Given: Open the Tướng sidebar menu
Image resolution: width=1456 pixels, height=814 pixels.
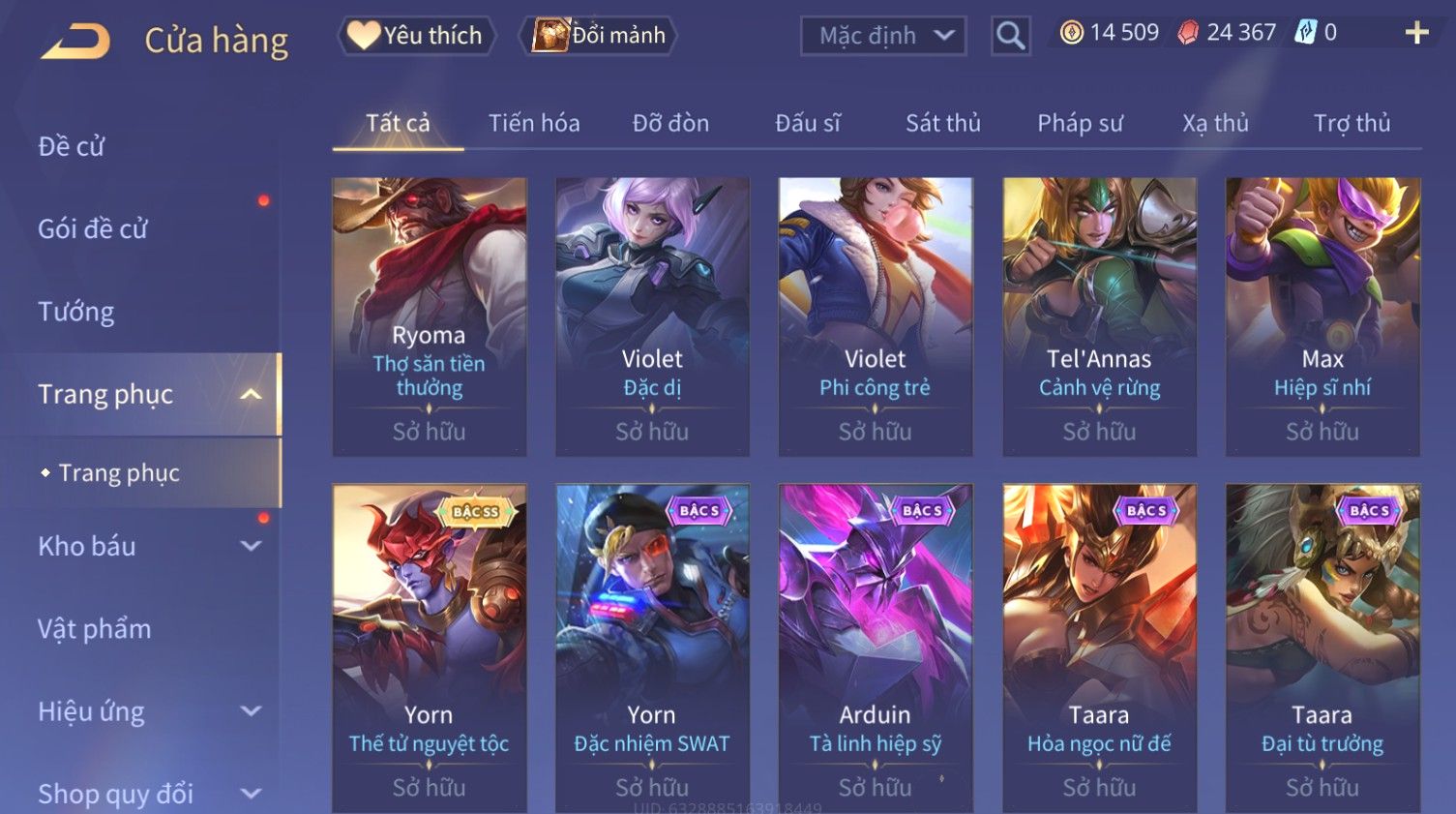Looking at the screenshot, I should 76,312.
